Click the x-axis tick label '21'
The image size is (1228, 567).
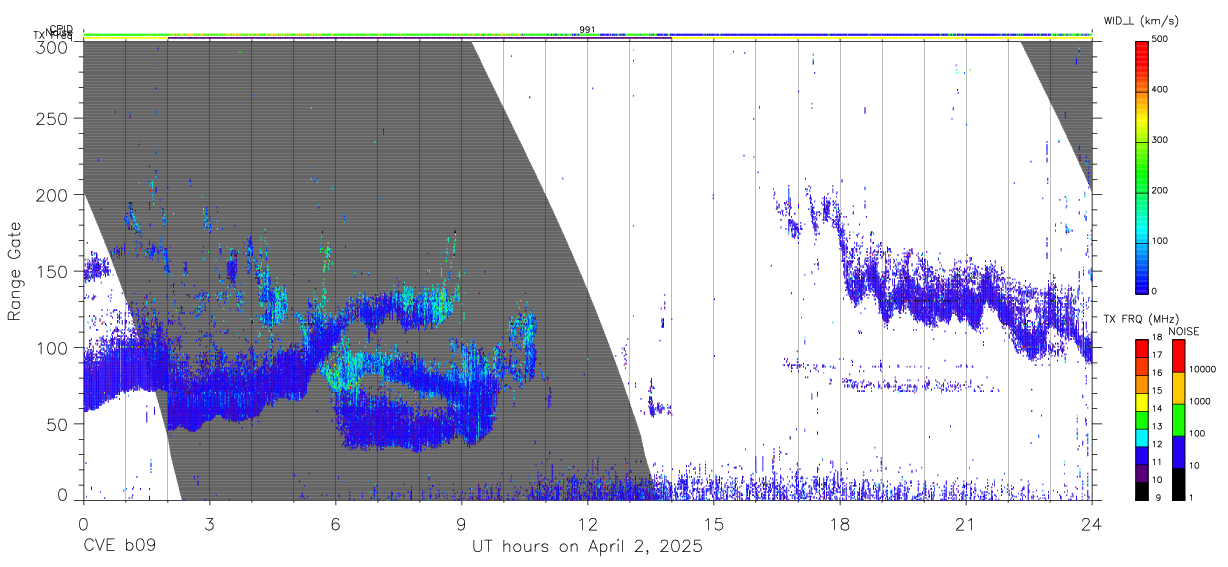(965, 524)
